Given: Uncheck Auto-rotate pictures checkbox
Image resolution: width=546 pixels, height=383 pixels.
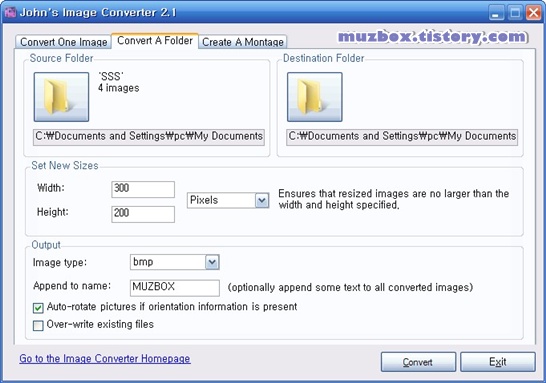Looking at the screenshot, I should pos(38,308).
